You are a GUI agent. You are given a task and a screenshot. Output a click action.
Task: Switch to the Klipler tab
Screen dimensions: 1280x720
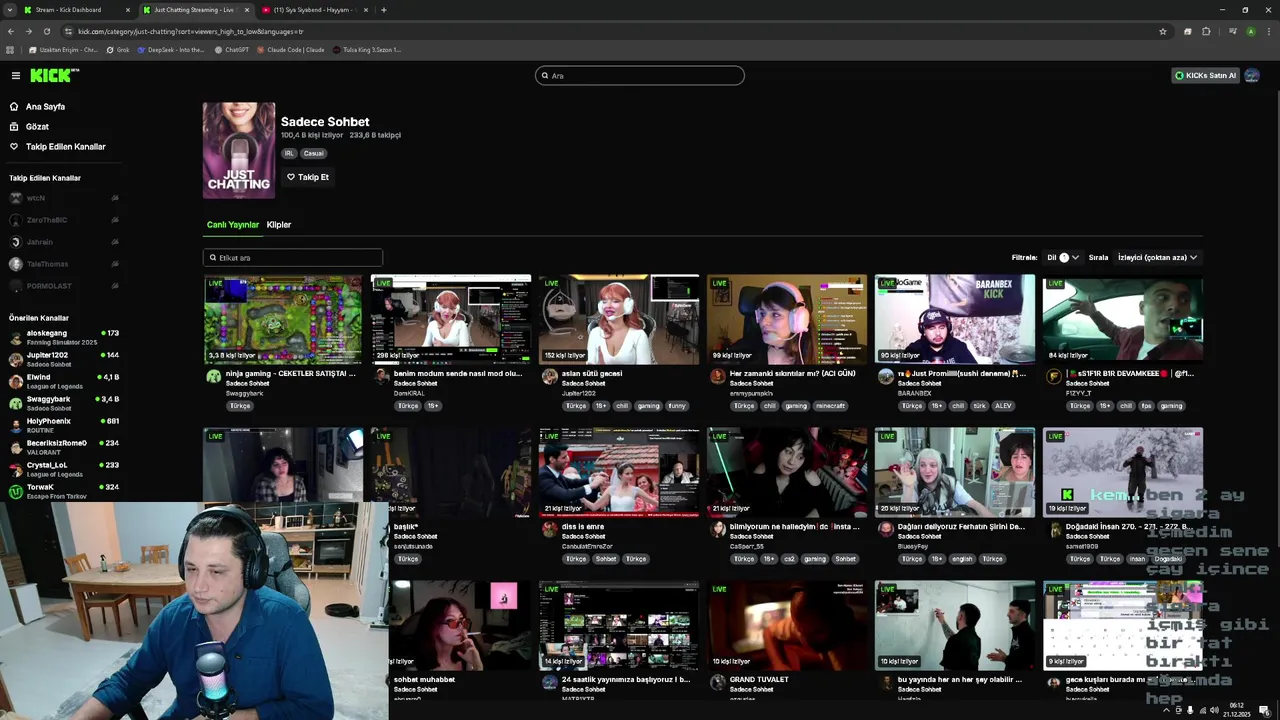[x=279, y=225]
